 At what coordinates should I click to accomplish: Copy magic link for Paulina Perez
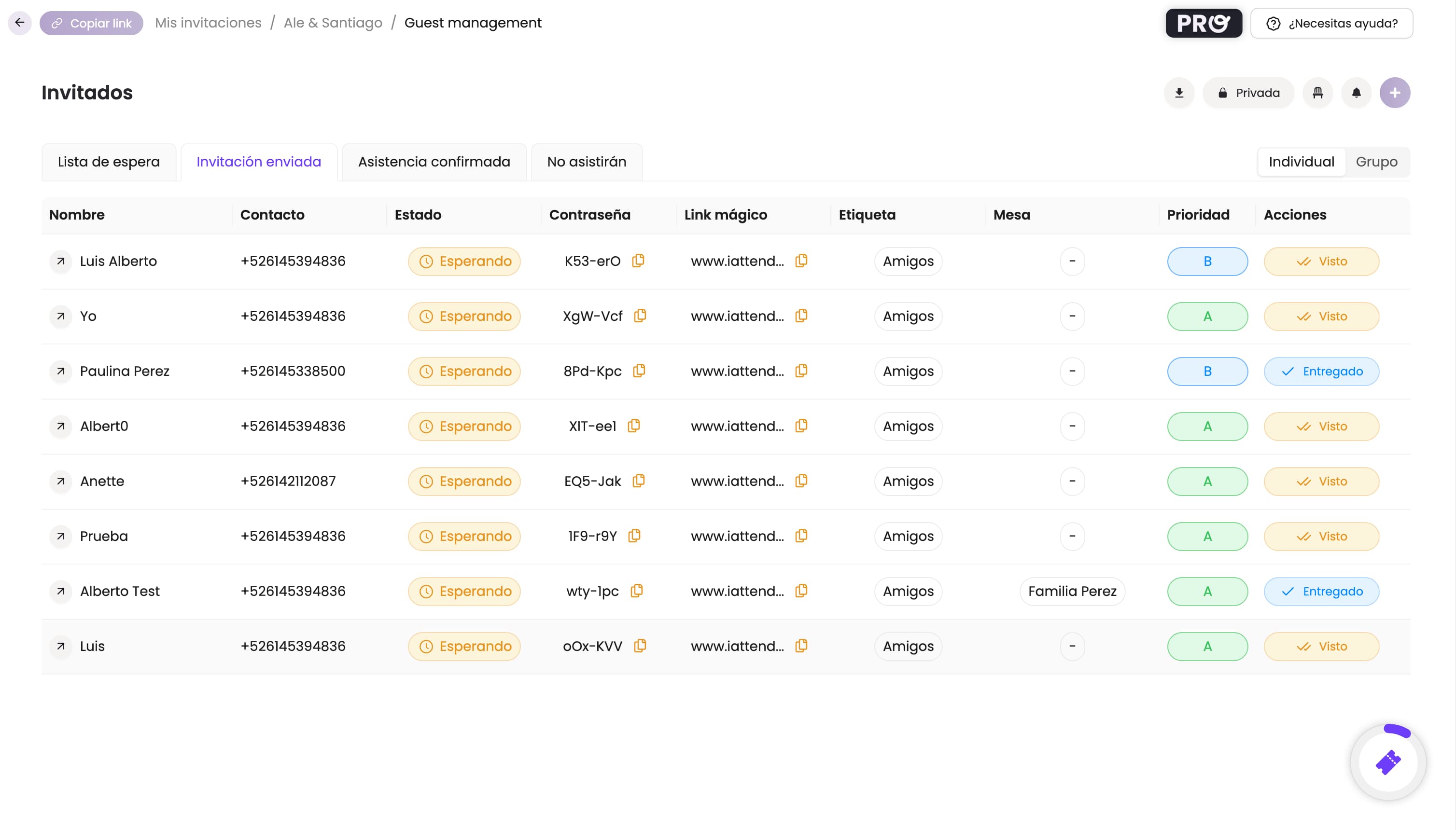(x=801, y=371)
